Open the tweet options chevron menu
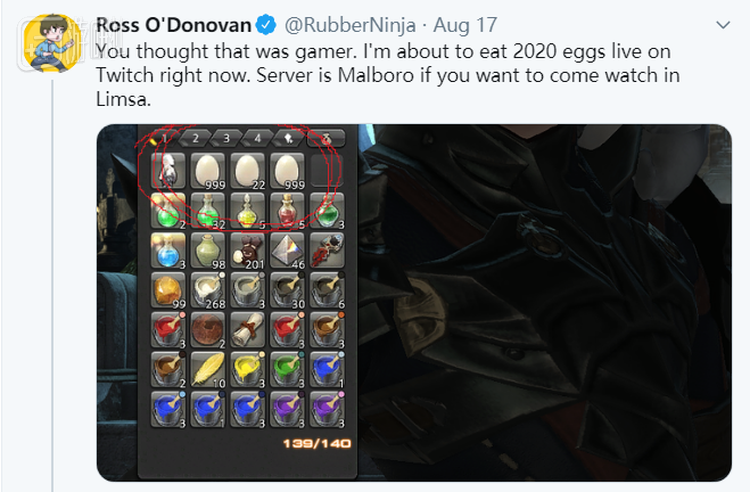This screenshot has height=492, width=750. click(723, 25)
